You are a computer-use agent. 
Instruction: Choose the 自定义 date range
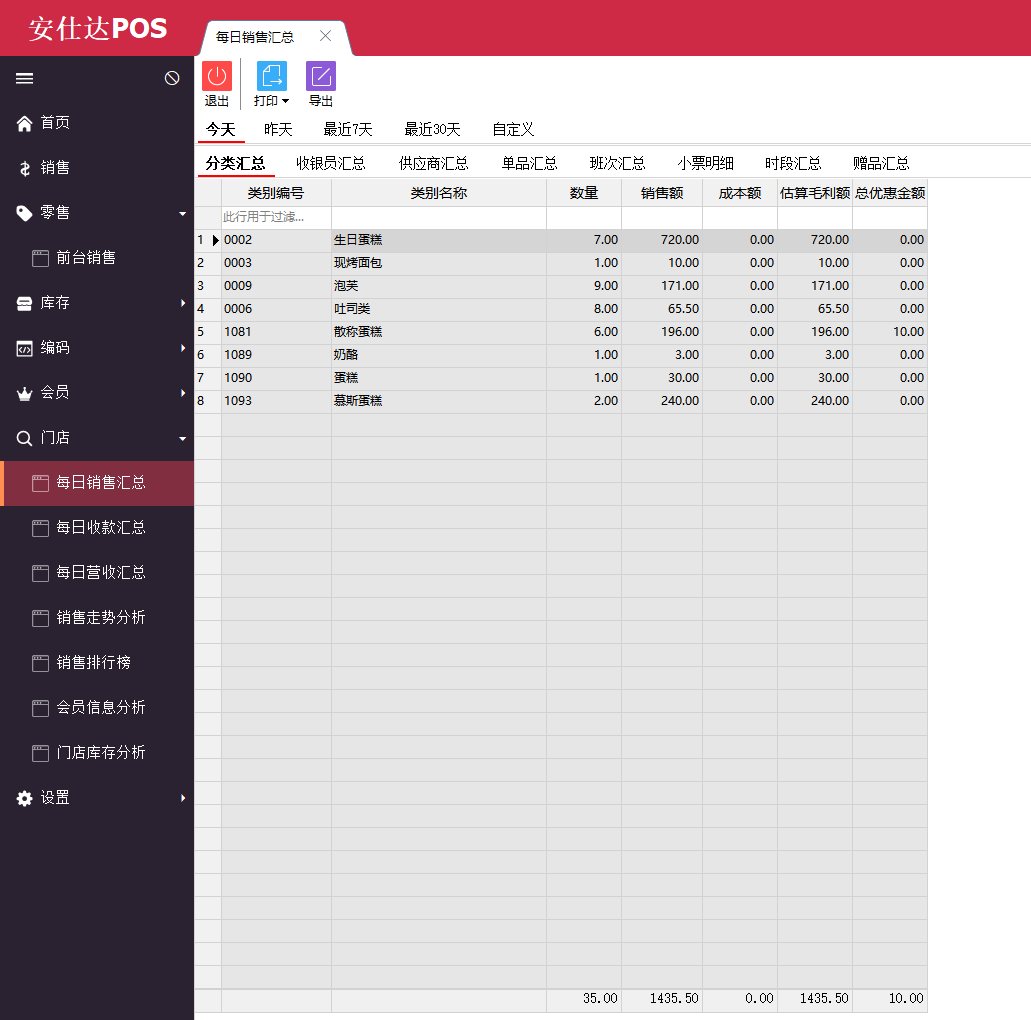tap(513, 130)
